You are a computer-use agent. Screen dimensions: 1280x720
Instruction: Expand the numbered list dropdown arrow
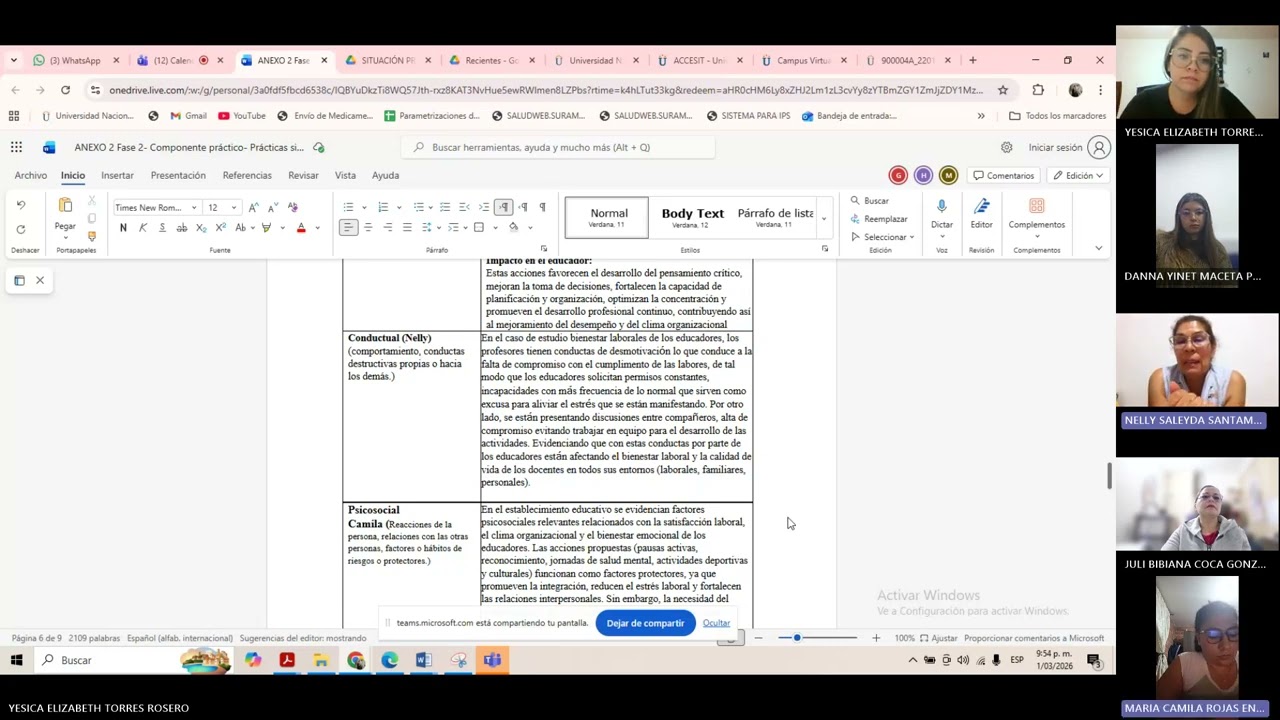pyautogui.click(x=398, y=207)
